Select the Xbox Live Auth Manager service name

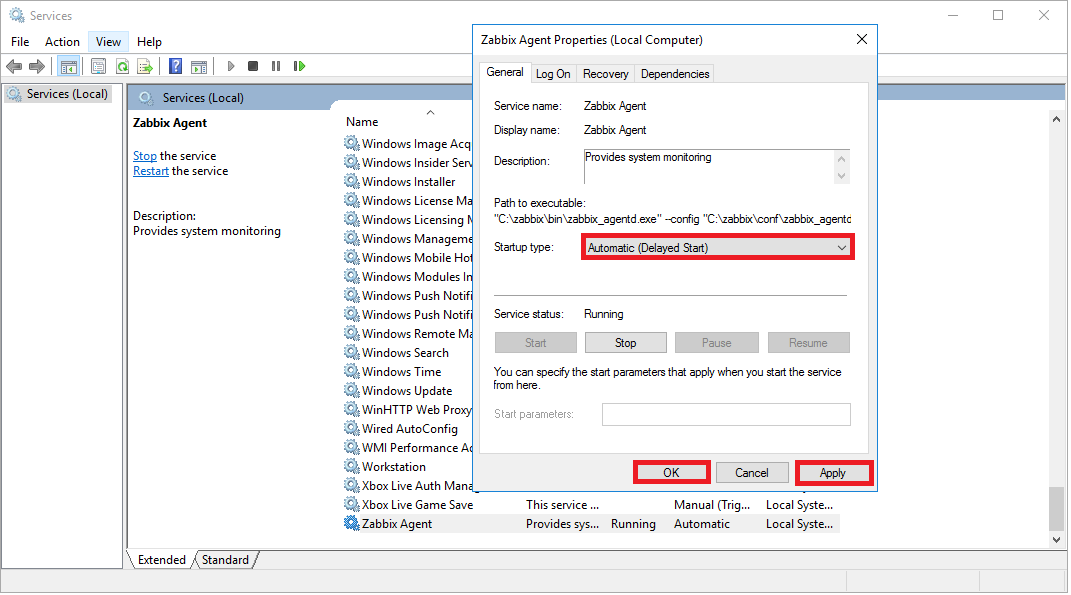click(x=417, y=485)
